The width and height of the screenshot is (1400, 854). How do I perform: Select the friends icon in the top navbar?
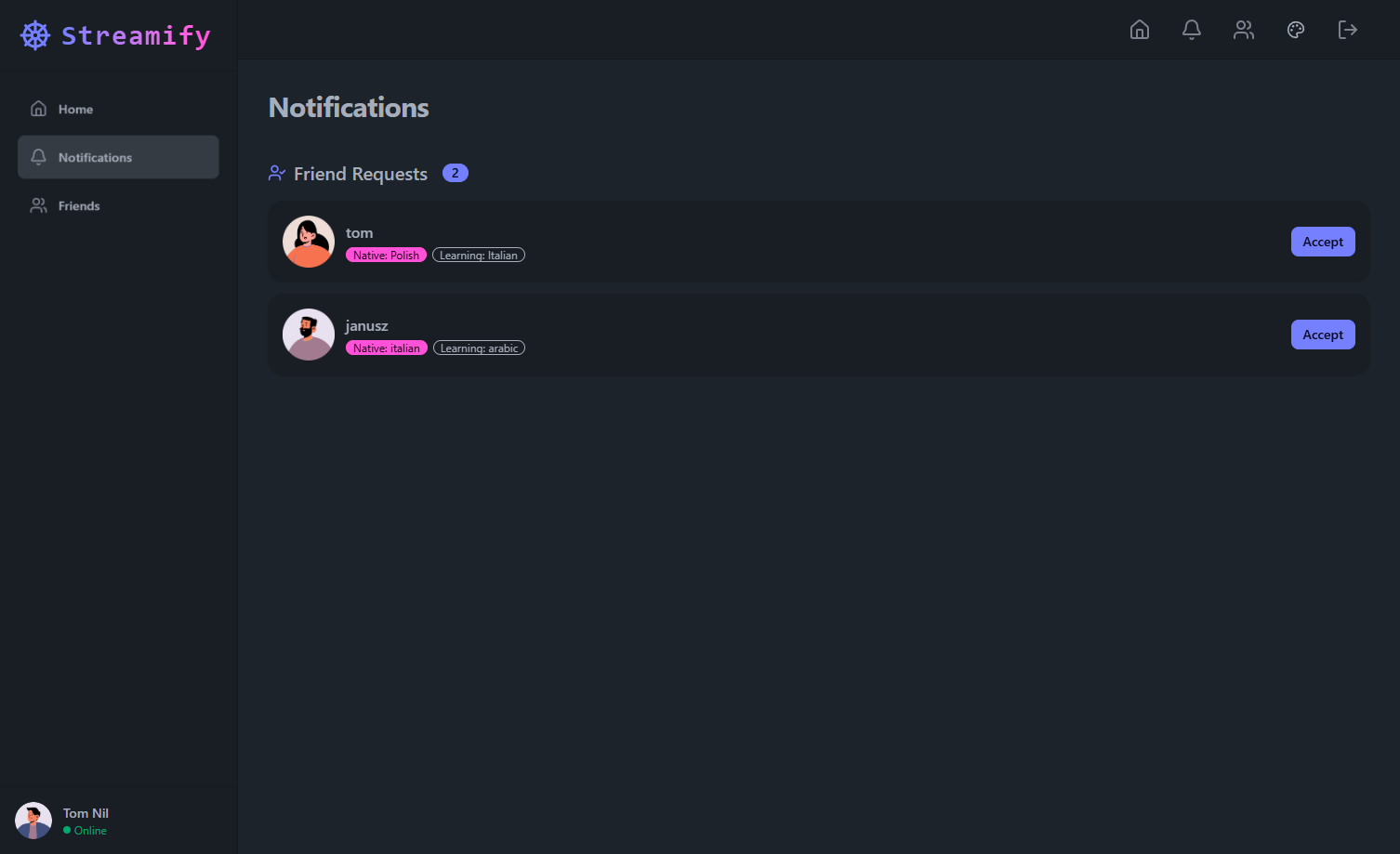click(x=1243, y=30)
